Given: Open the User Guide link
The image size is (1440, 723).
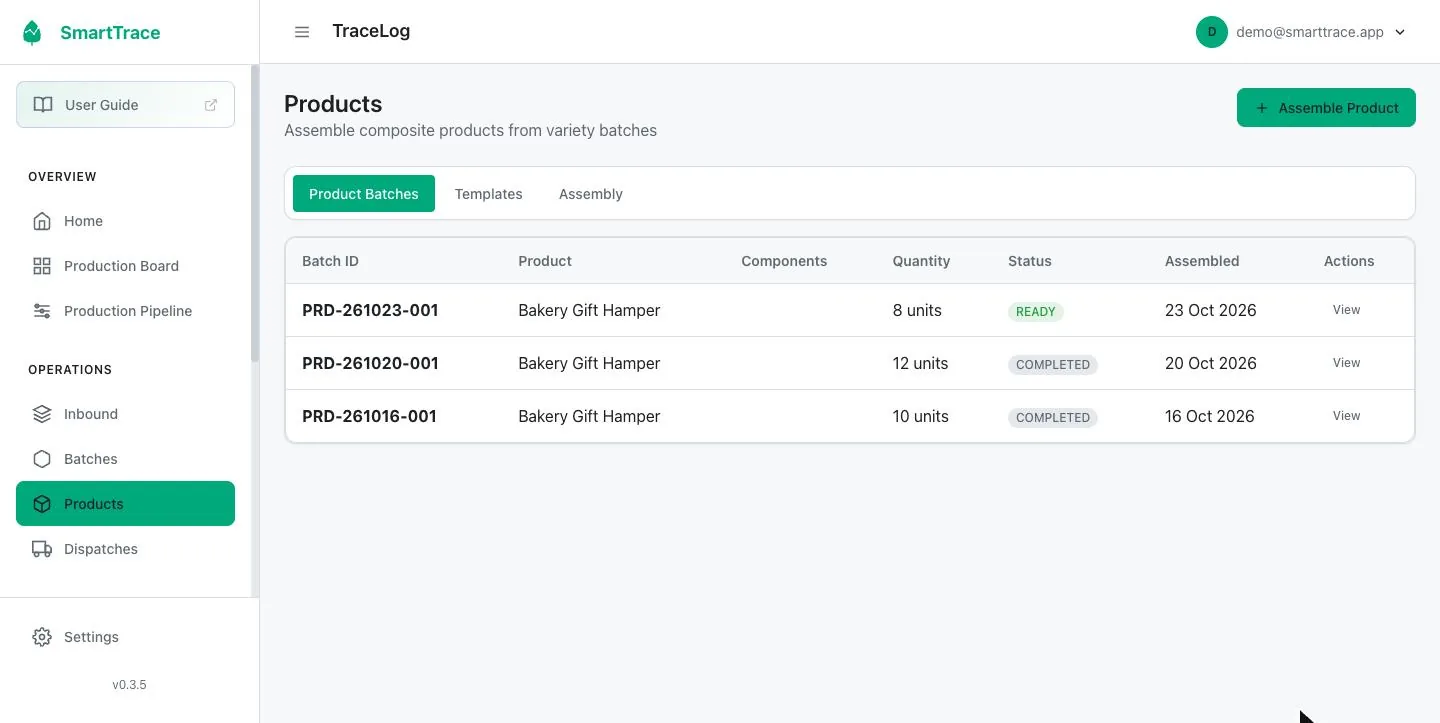Looking at the screenshot, I should pyautogui.click(x=125, y=105).
